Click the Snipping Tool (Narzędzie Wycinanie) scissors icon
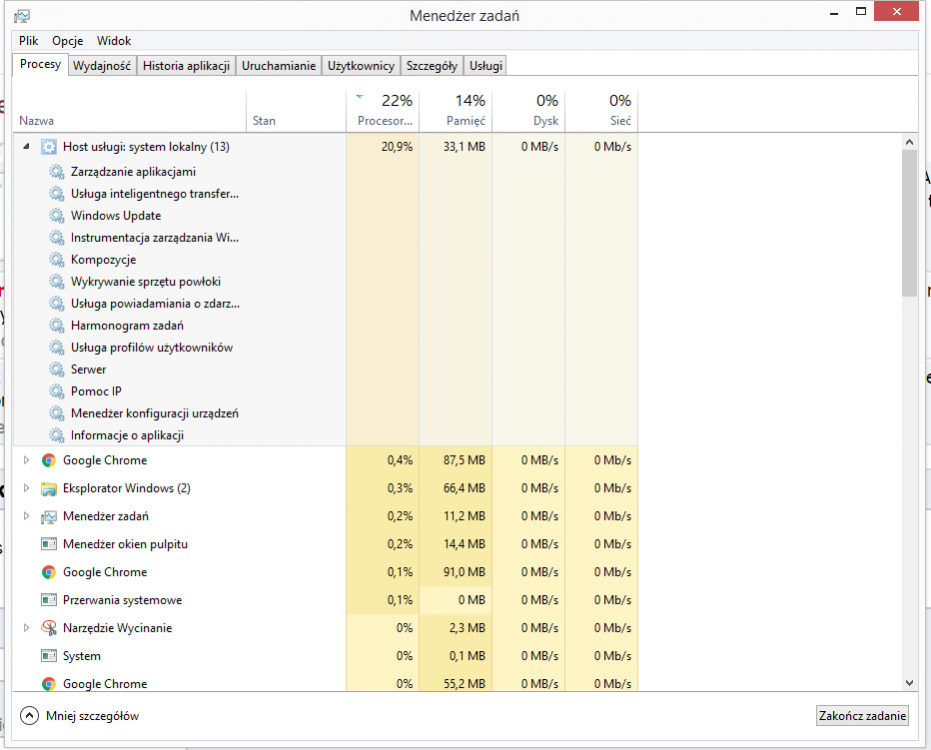 click(49, 628)
